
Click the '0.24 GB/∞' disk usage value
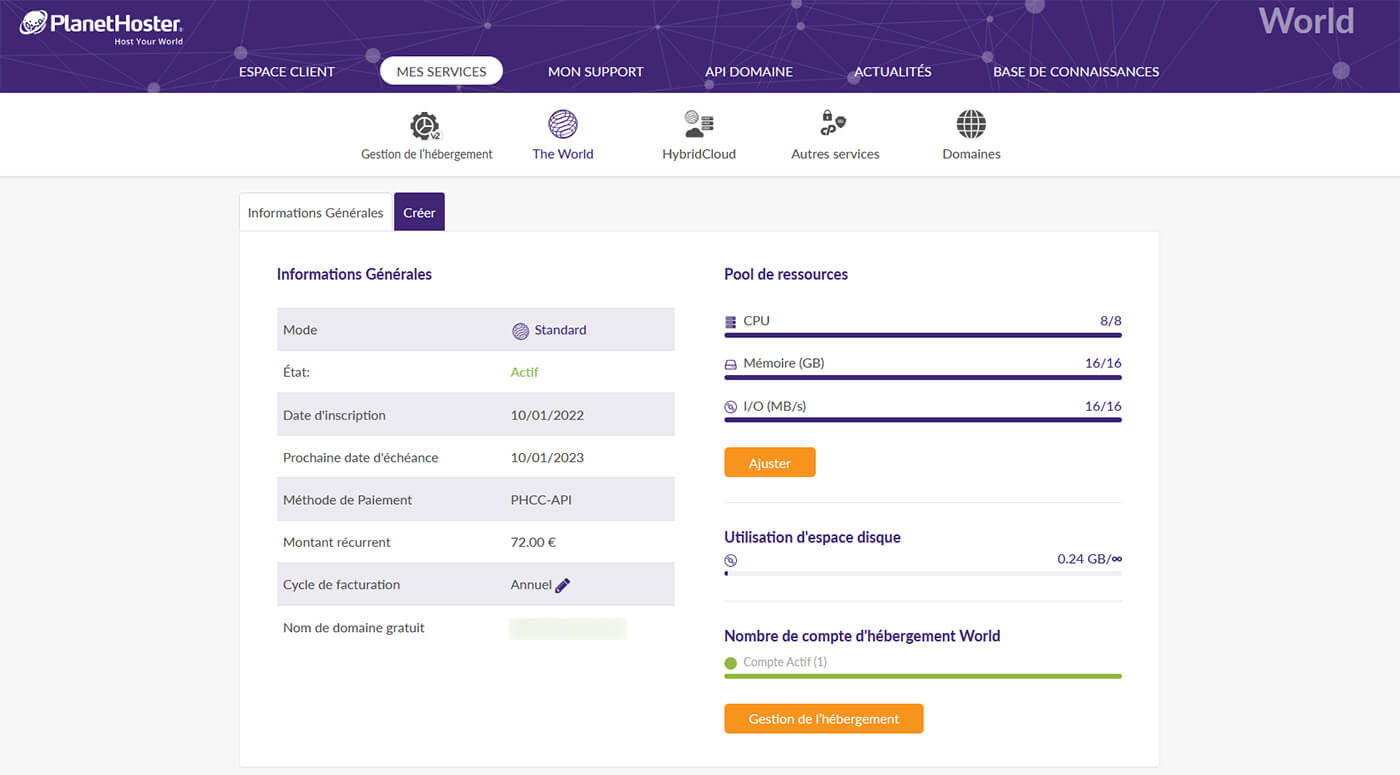click(1089, 559)
